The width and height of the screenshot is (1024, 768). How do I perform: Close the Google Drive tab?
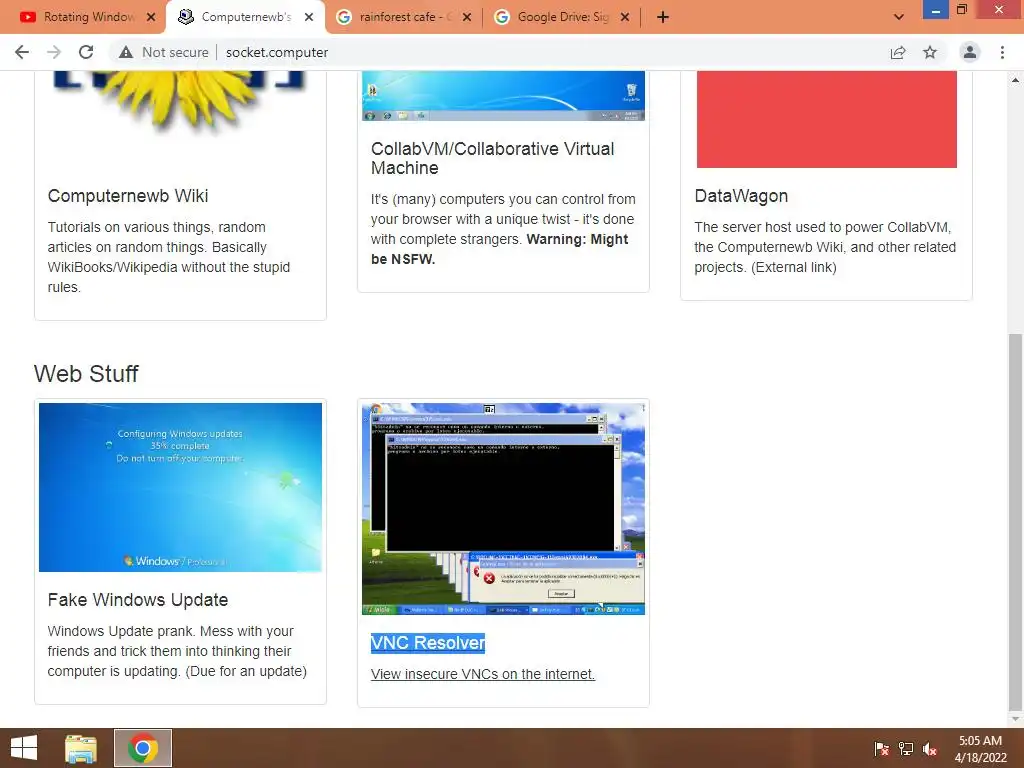coord(625,17)
